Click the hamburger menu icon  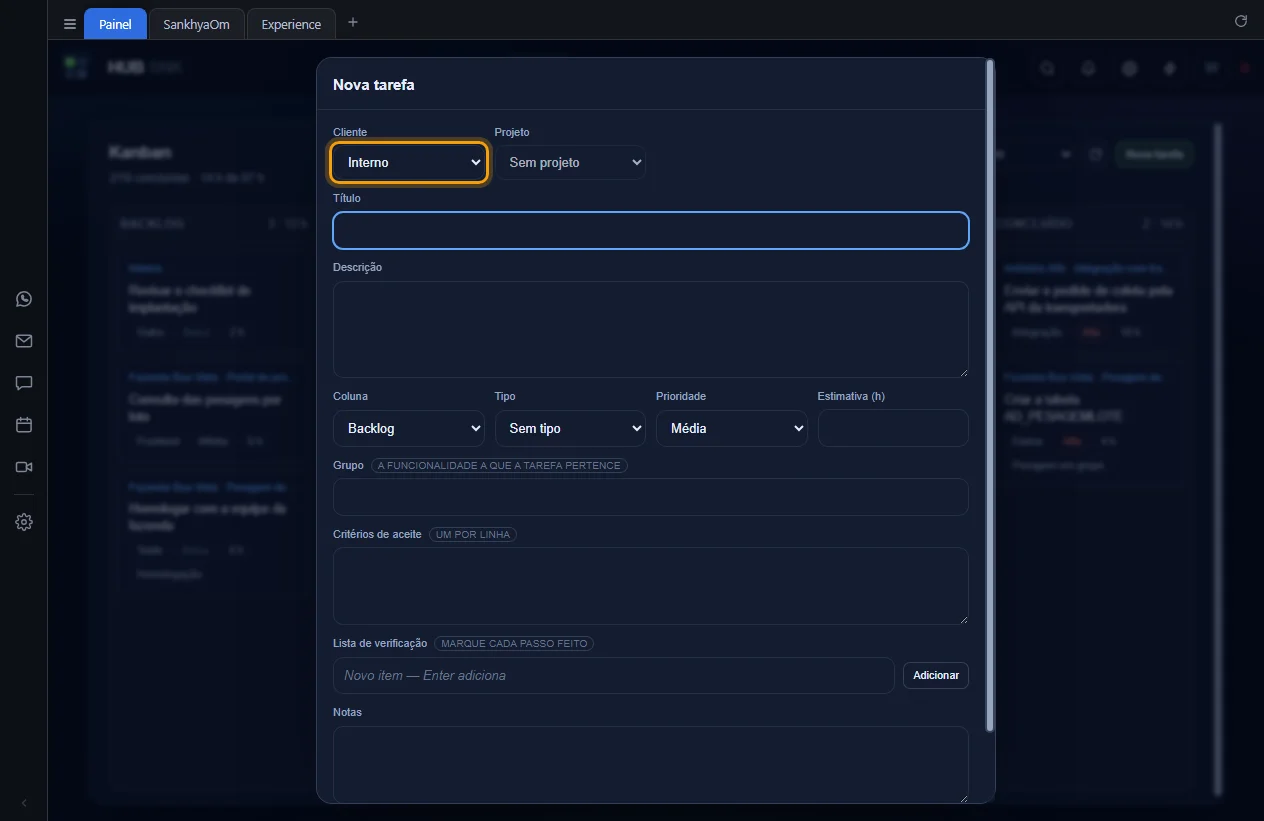[x=70, y=24]
